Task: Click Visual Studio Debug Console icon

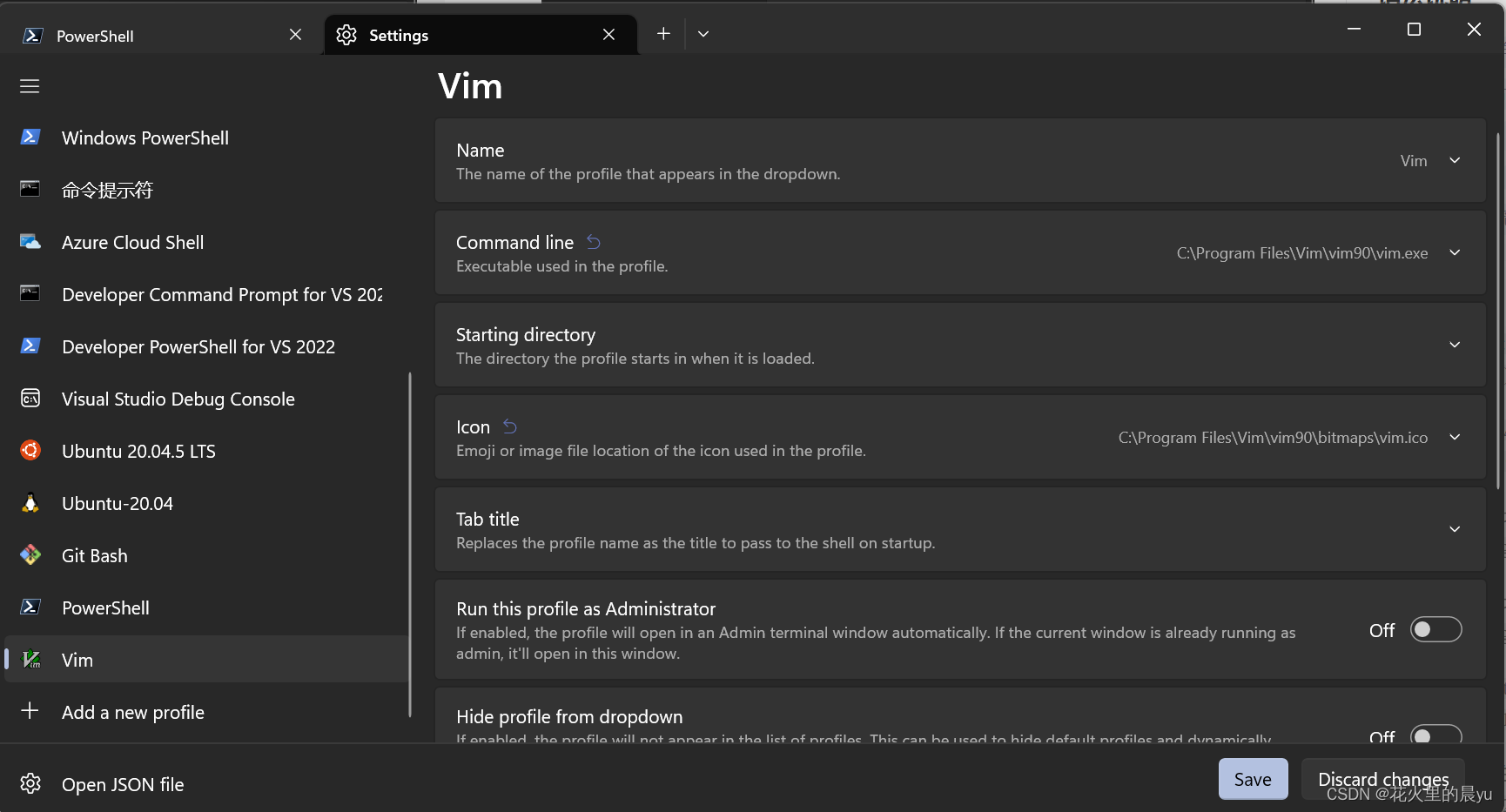Action: (x=30, y=399)
